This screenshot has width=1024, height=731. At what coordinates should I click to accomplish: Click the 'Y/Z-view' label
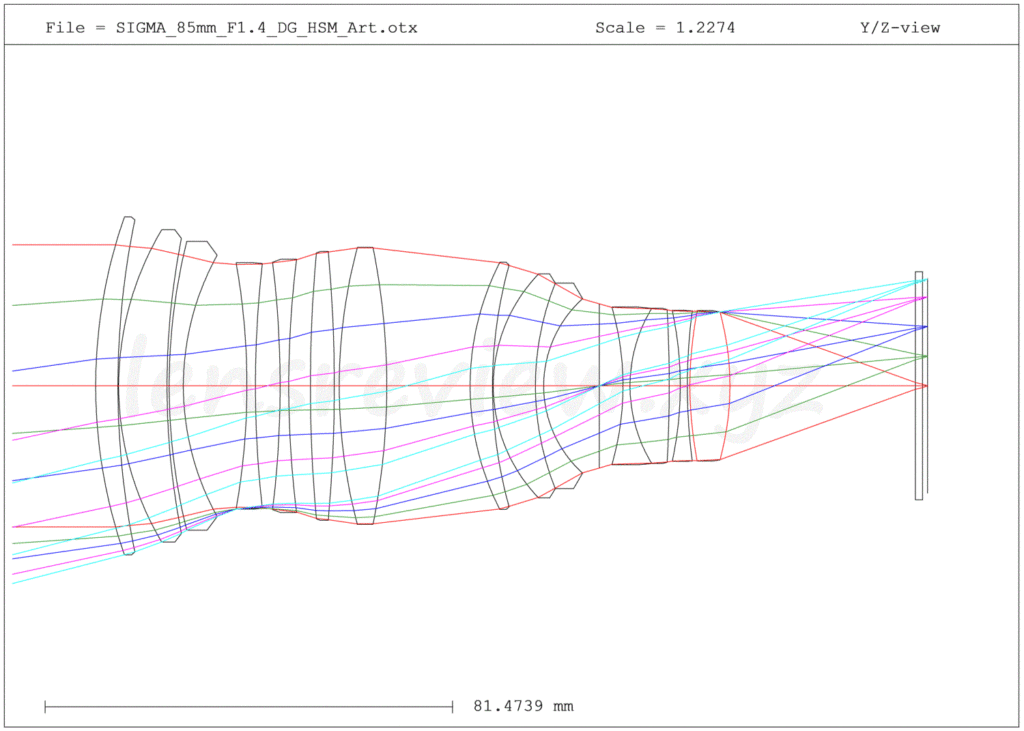coord(900,28)
